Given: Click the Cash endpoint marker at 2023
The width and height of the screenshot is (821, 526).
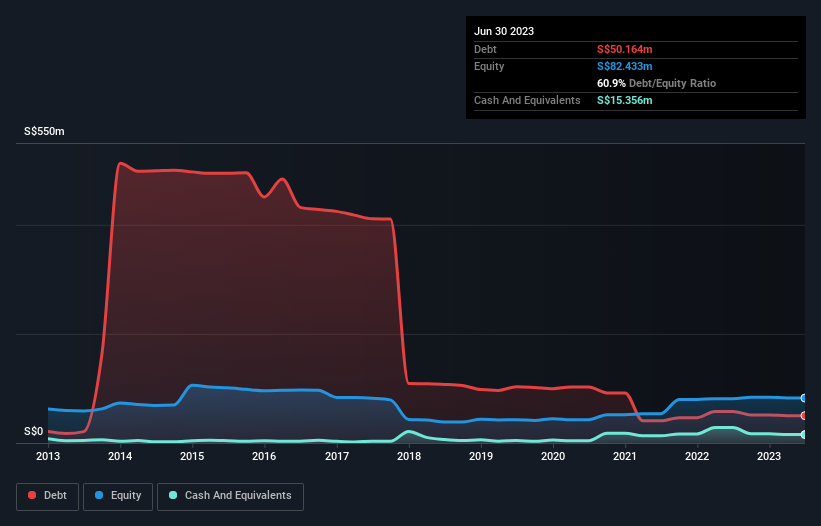Looking at the screenshot, I should pyautogui.click(x=804, y=434).
